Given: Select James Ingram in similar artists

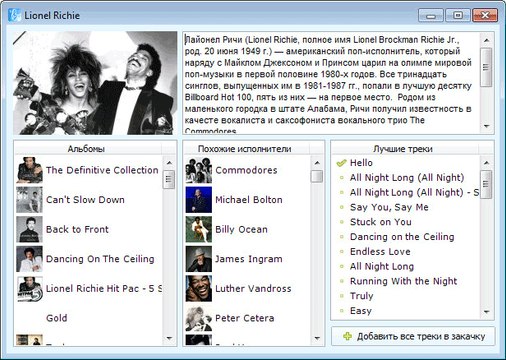Looking at the screenshot, I should 249,259.
